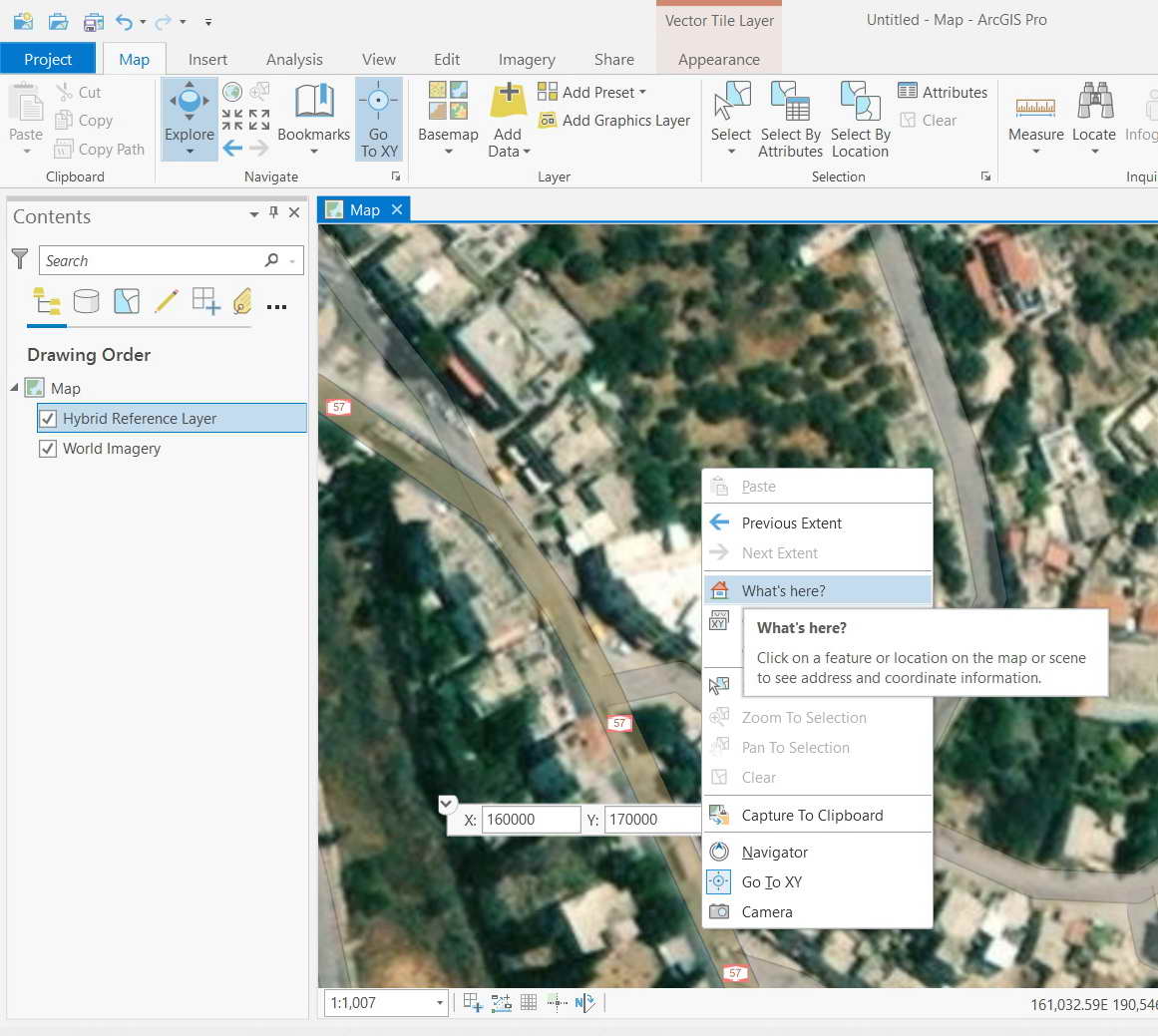Click Go To XY in the Navigate group
The image size is (1158, 1036).
pyautogui.click(x=378, y=118)
